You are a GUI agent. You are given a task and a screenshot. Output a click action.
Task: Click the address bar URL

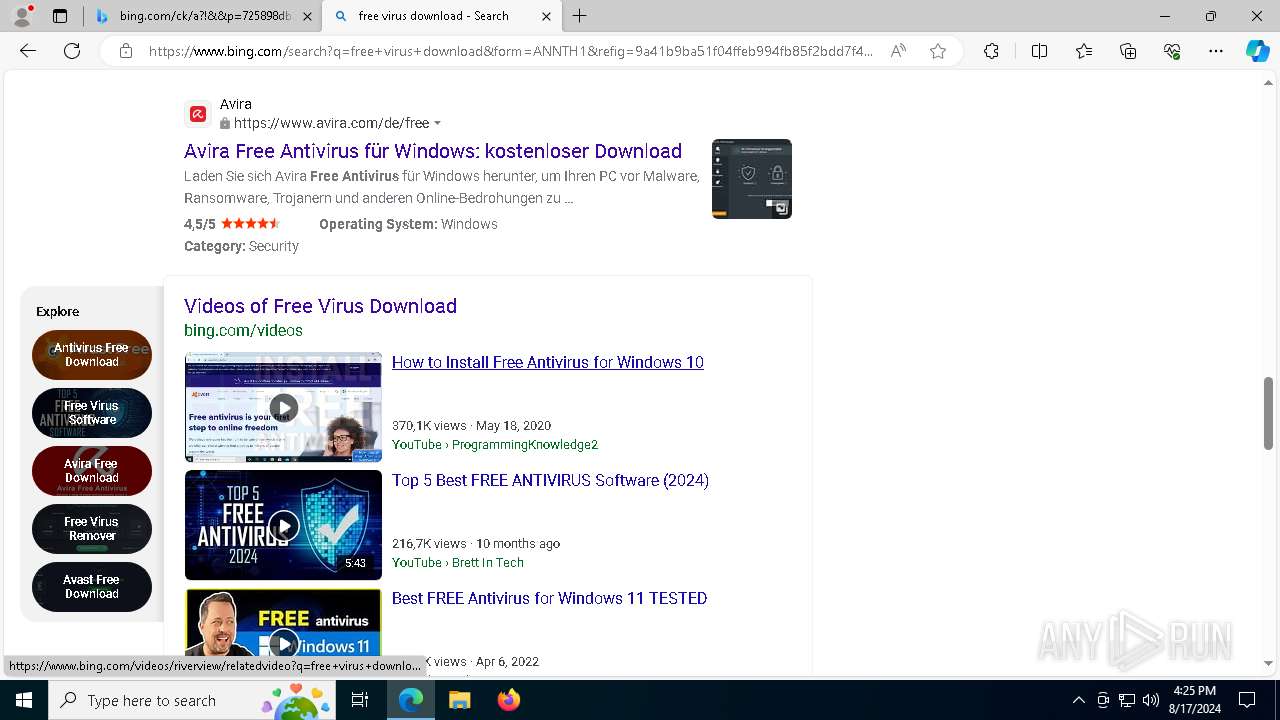point(510,51)
